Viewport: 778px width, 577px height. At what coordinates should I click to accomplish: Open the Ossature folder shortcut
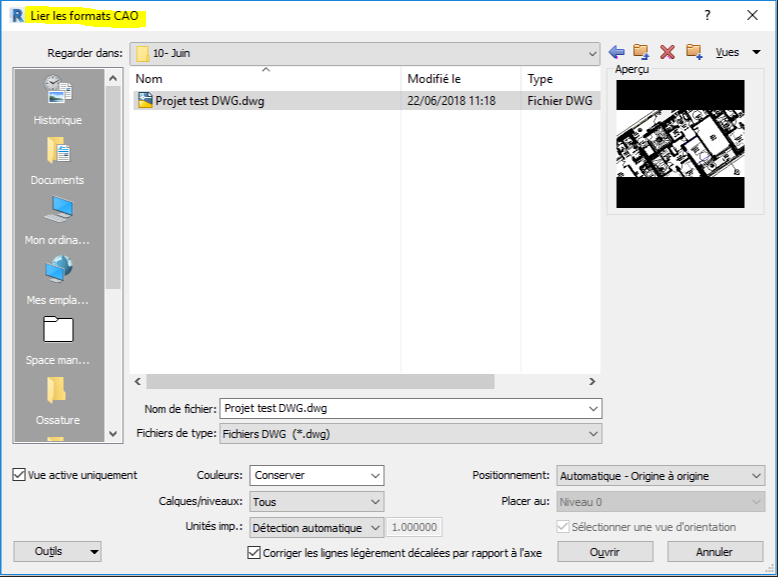[x=57, y=400]
